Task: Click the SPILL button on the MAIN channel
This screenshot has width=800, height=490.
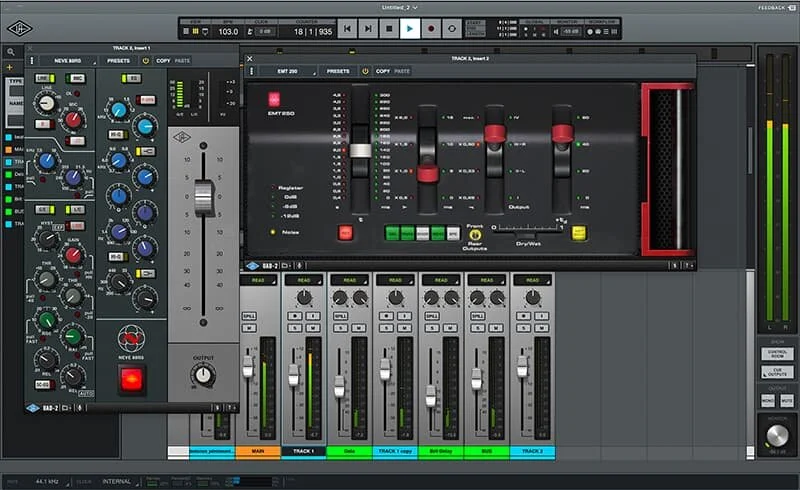Action: pyautogui.click(x=249, y=316)
